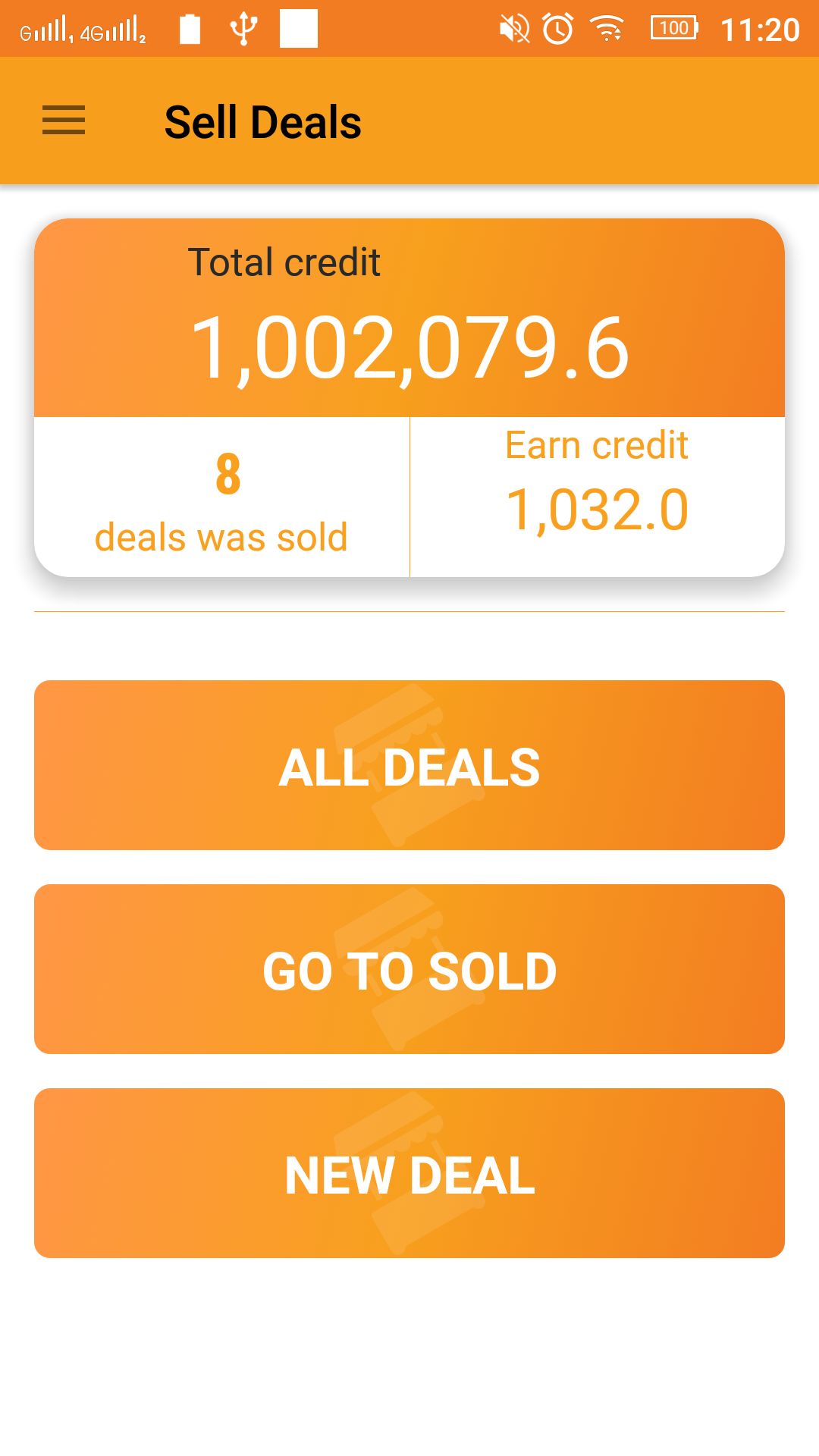Tap the white square notification icon

point(298,29)
